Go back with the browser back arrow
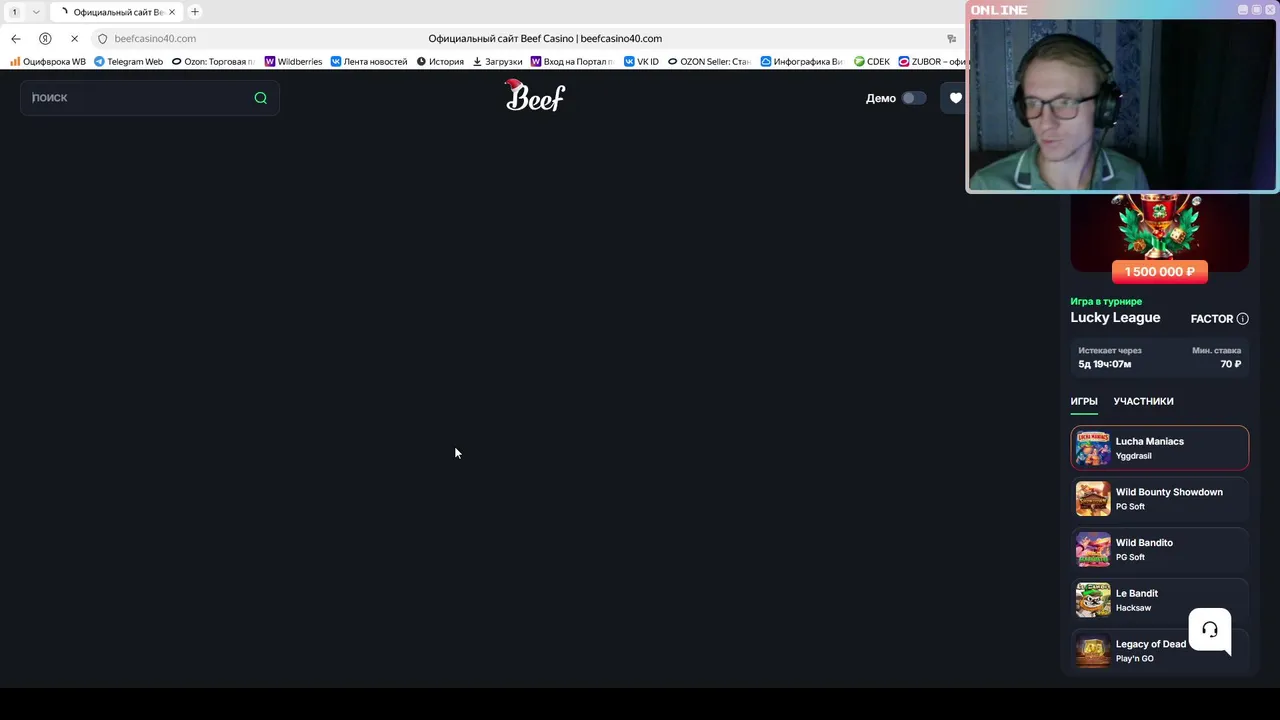The width and height of the screenshot is (1280, 720). pyautogui.click(x=16, y=38)
